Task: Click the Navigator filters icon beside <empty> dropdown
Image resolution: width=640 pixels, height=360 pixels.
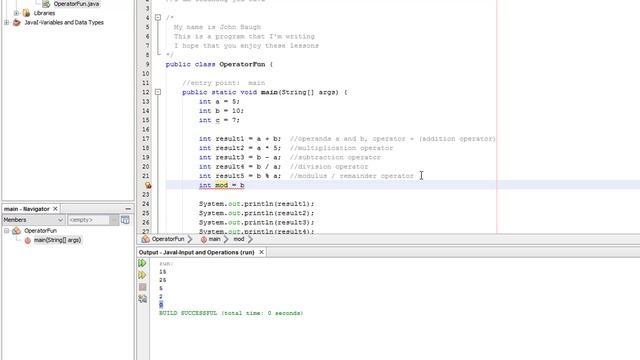Action: [125, 220]
